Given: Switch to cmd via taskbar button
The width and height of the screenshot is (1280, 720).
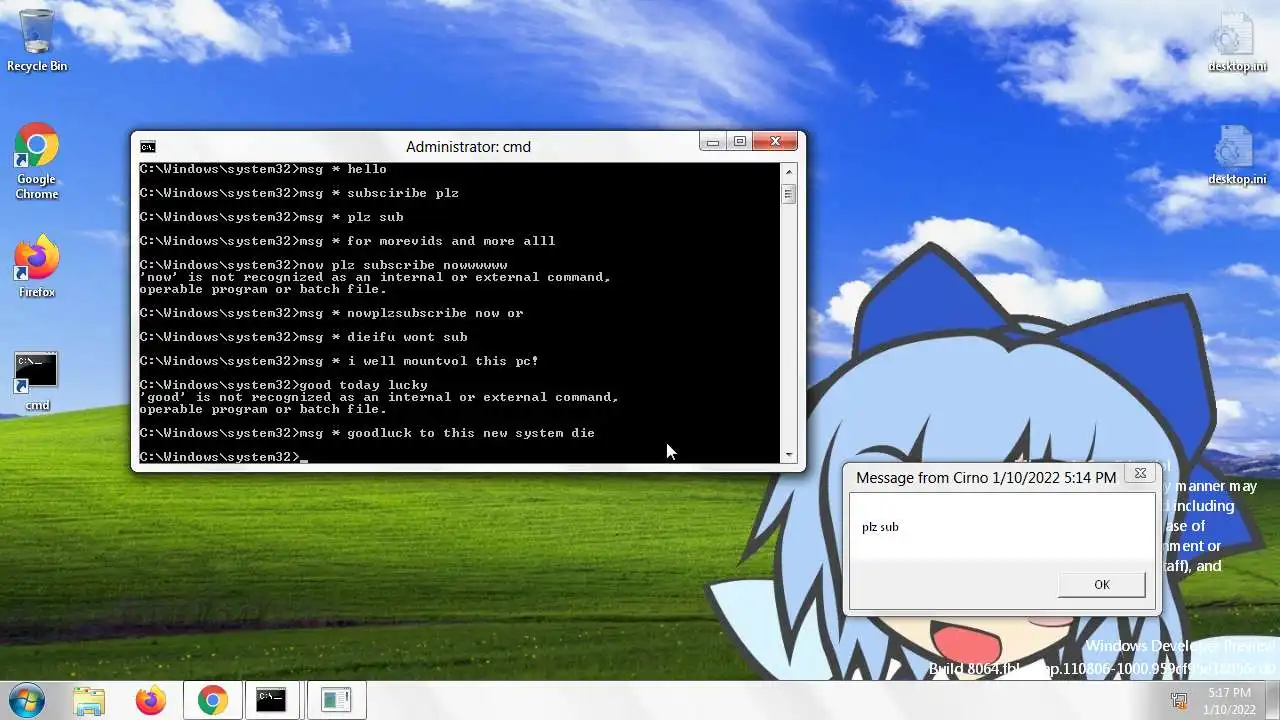Looking at the screenshot, I should coord(272,700).
